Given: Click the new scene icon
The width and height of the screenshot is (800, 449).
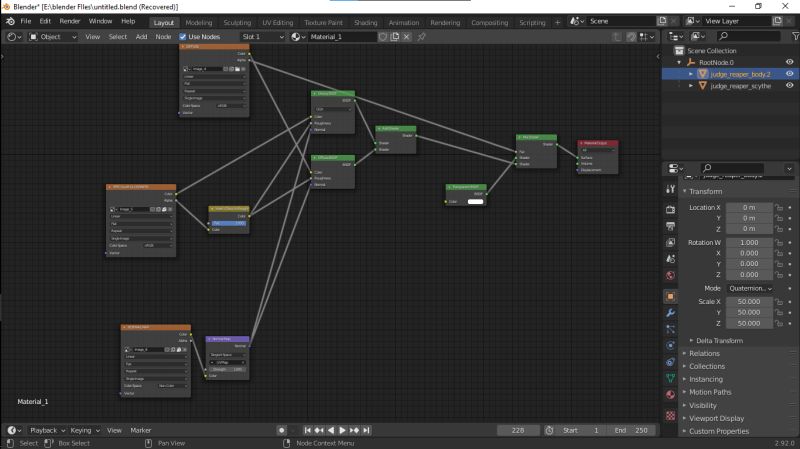Looking at the screenshot, I should (x=662, y=21).
